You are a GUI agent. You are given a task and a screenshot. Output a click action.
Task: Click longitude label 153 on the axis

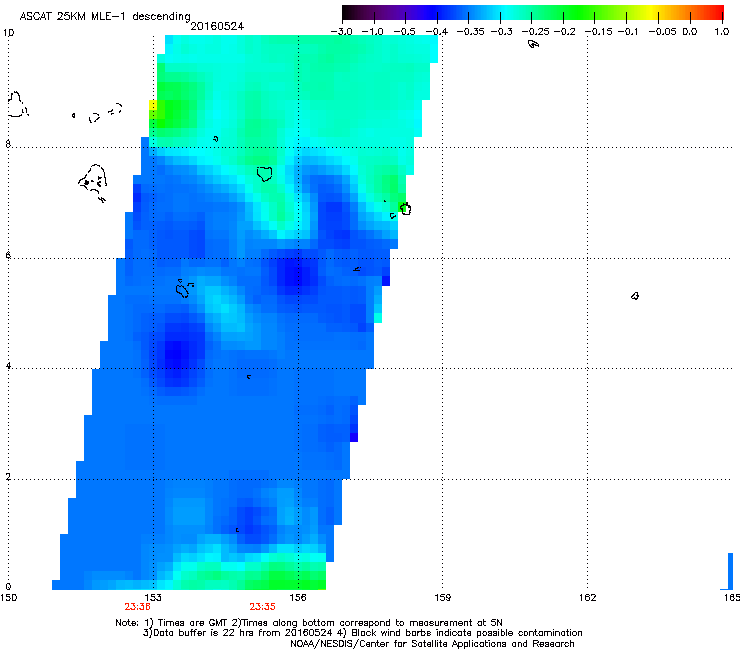coord(153,598)
